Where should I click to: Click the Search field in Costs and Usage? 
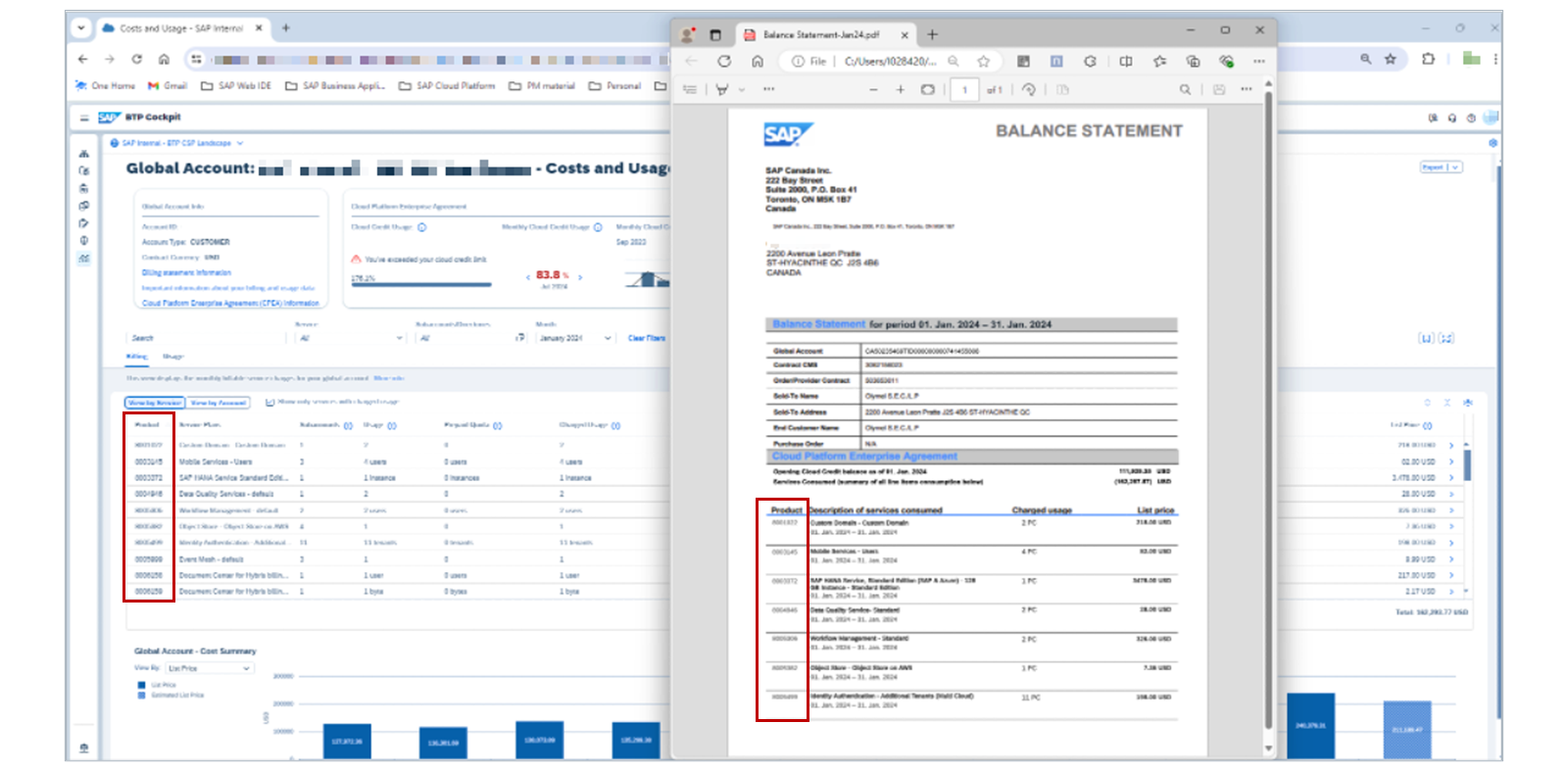click(206, 338)
